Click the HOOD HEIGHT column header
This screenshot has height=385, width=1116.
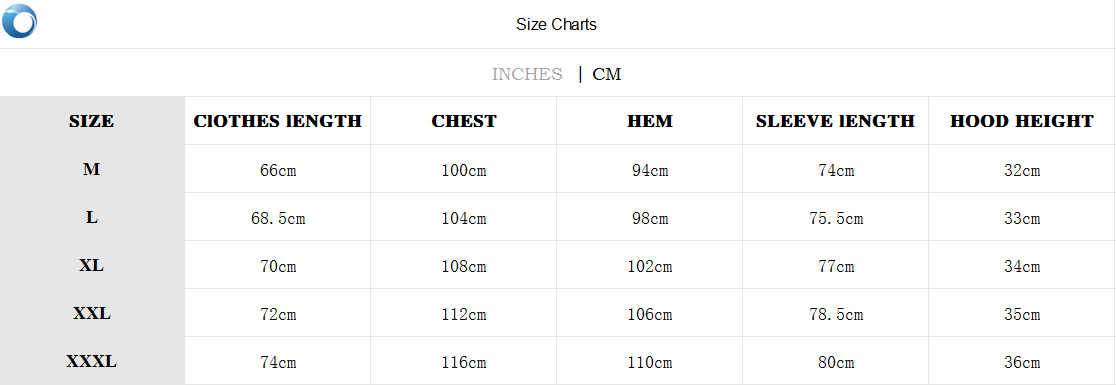(1021, 121)
